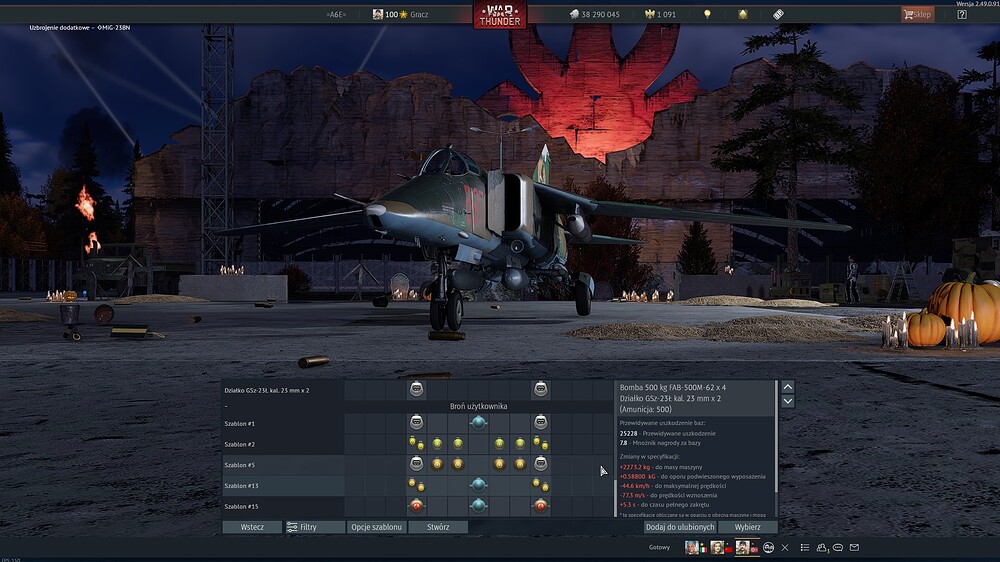
Task: Click the Silver Lions balance 38 290 045
Action: click(x=594, y=15)
